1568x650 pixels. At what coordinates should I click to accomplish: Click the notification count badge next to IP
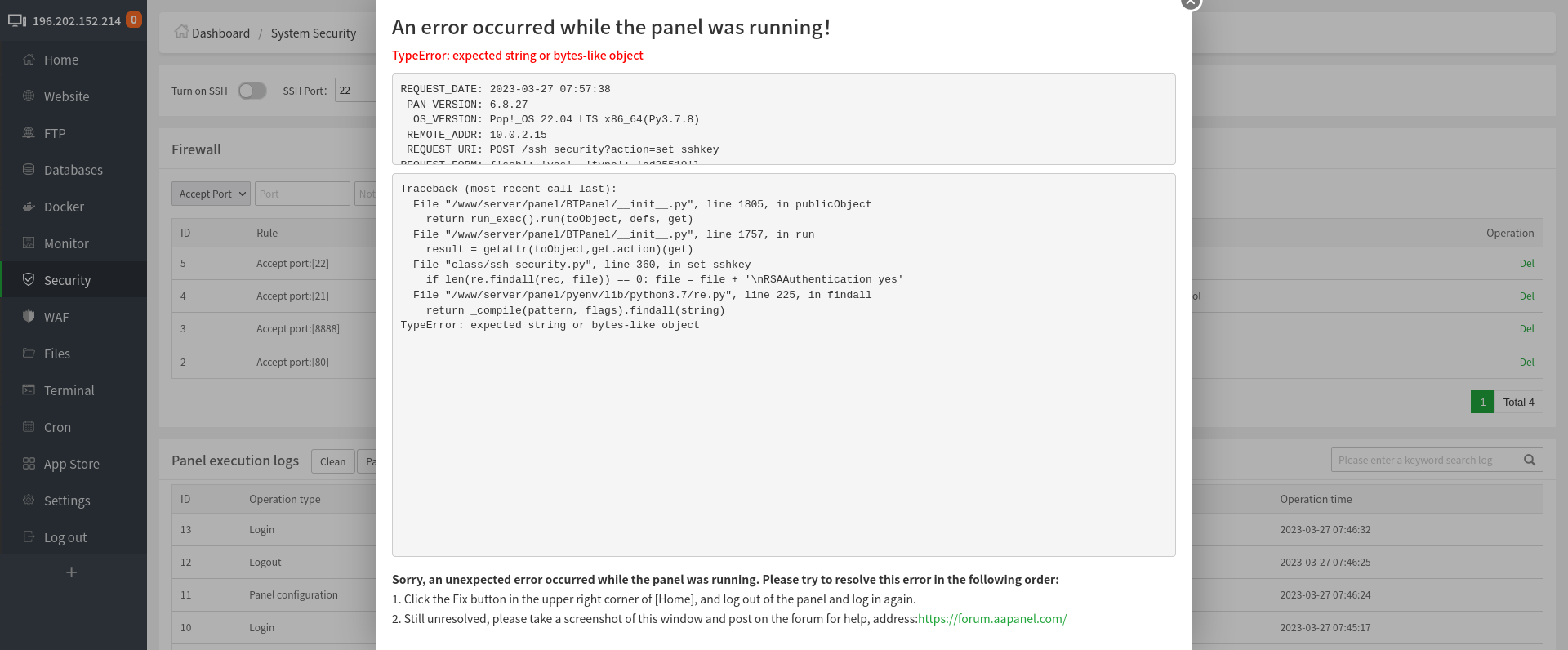pos(136,18)
